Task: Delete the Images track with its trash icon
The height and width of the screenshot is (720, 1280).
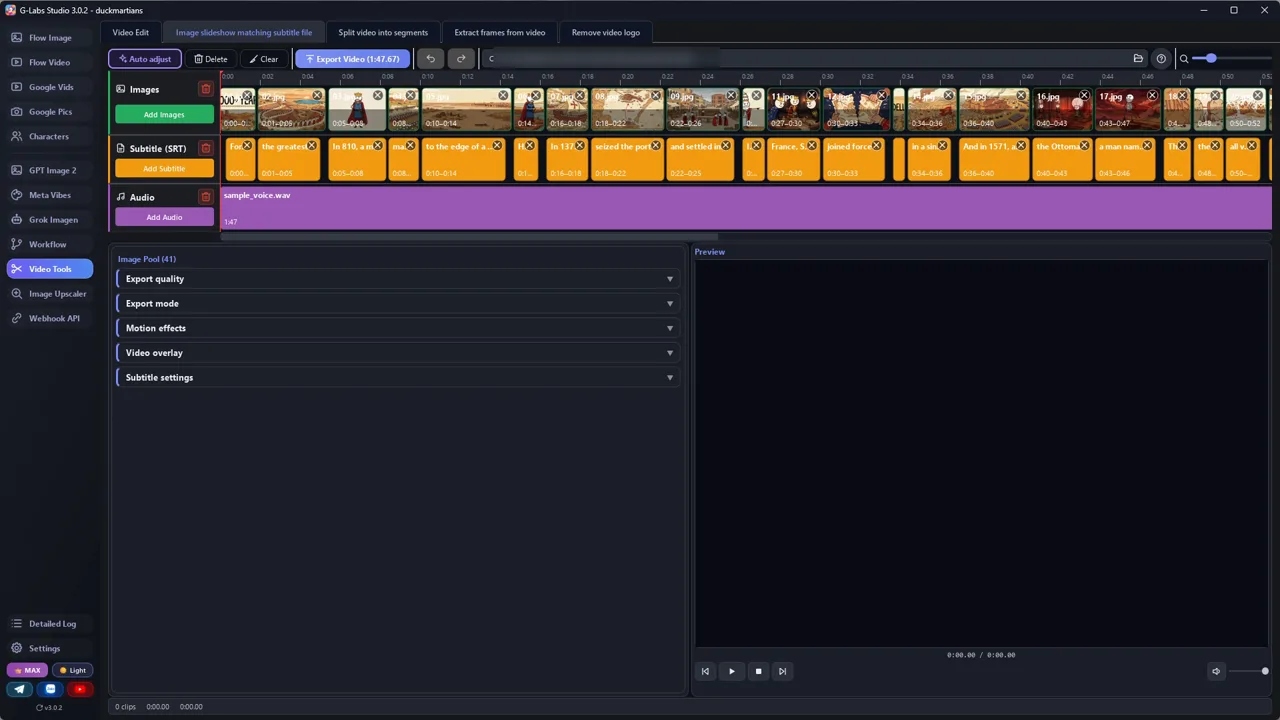Action: pos(206,89)
